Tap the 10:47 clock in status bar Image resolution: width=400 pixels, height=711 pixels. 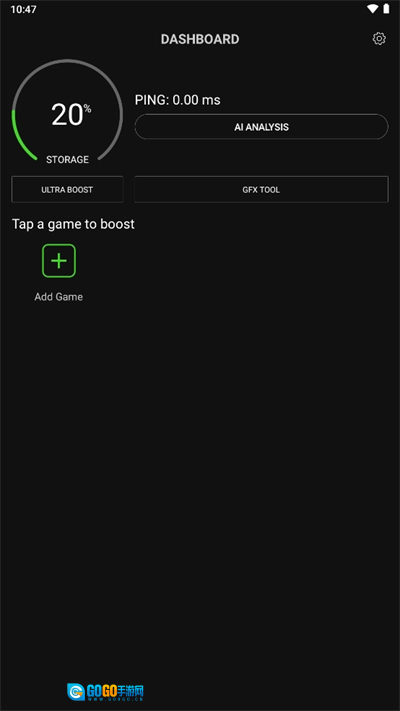click(x=24, y=9)
